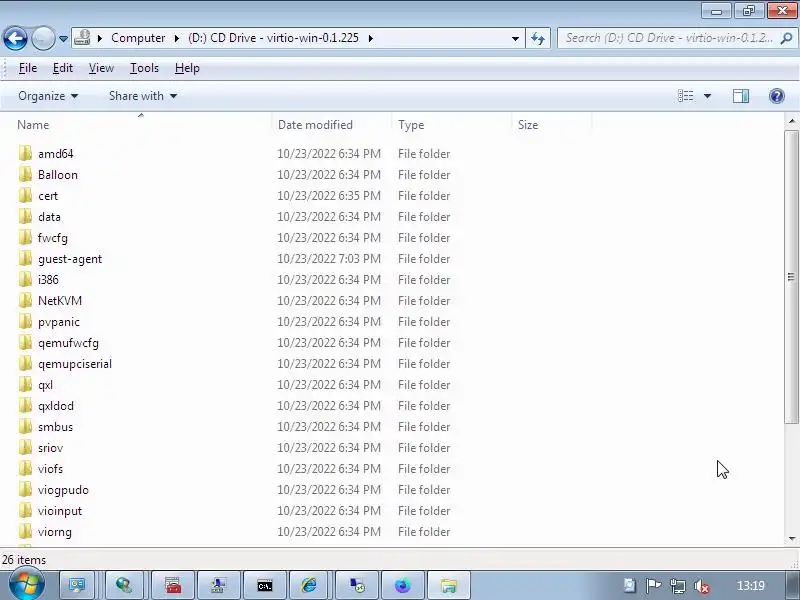Select the viorng folder
Viewport: 800px width, 600px height.
[x=55, y=532]
